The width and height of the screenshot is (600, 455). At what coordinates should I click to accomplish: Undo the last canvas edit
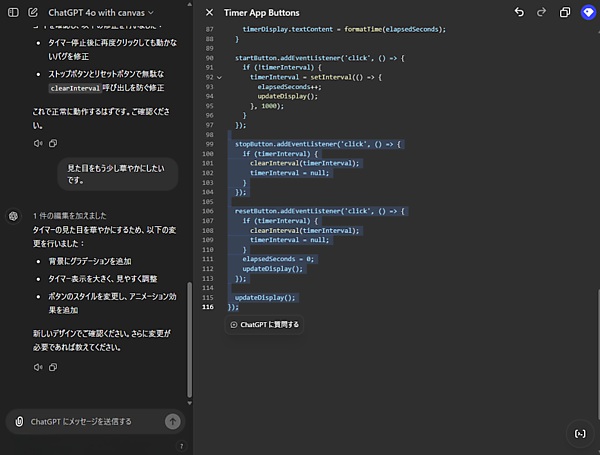(519, 12)
